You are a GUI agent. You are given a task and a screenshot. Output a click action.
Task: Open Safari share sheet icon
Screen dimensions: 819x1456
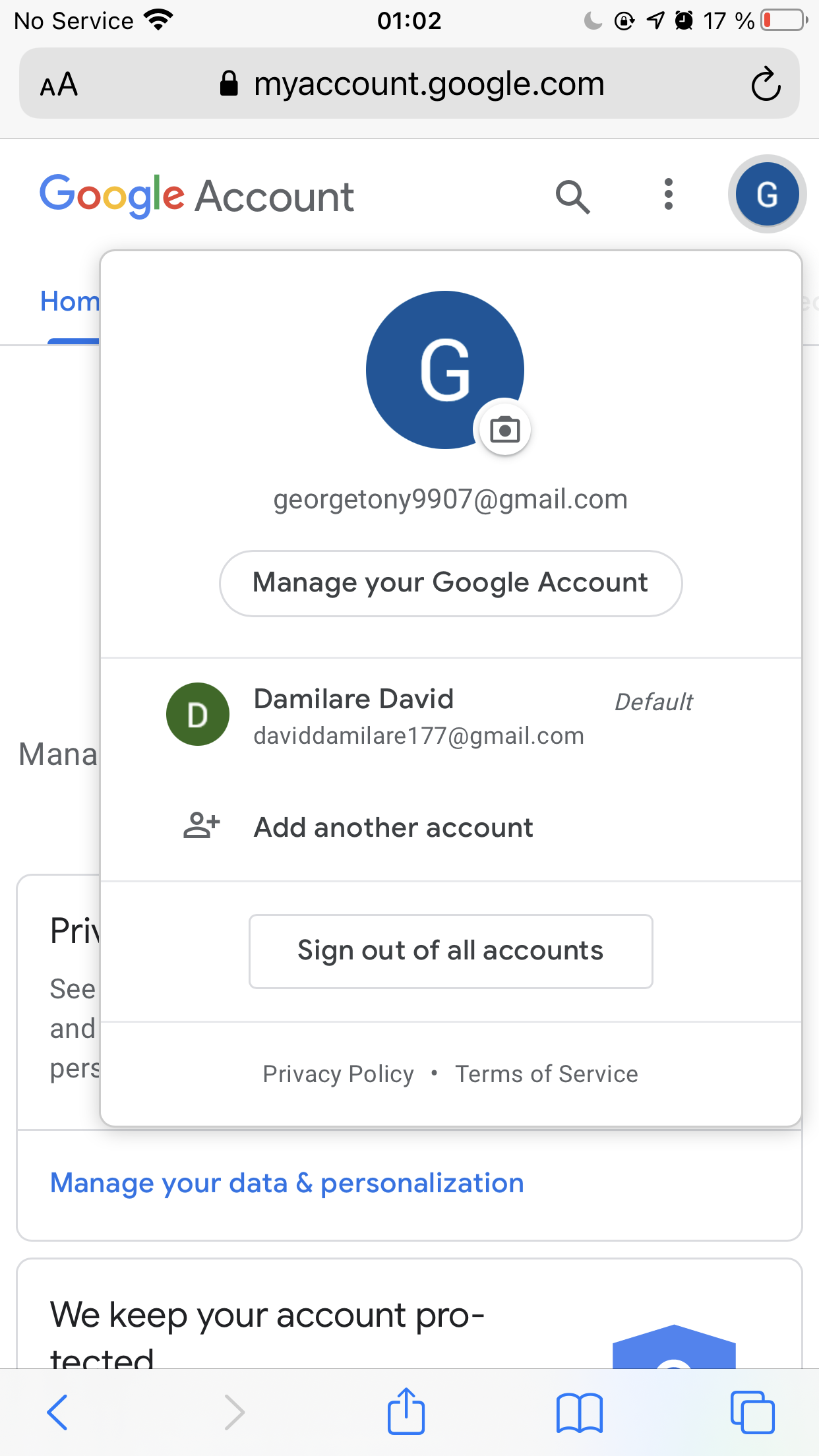(x=406, y=1412)
